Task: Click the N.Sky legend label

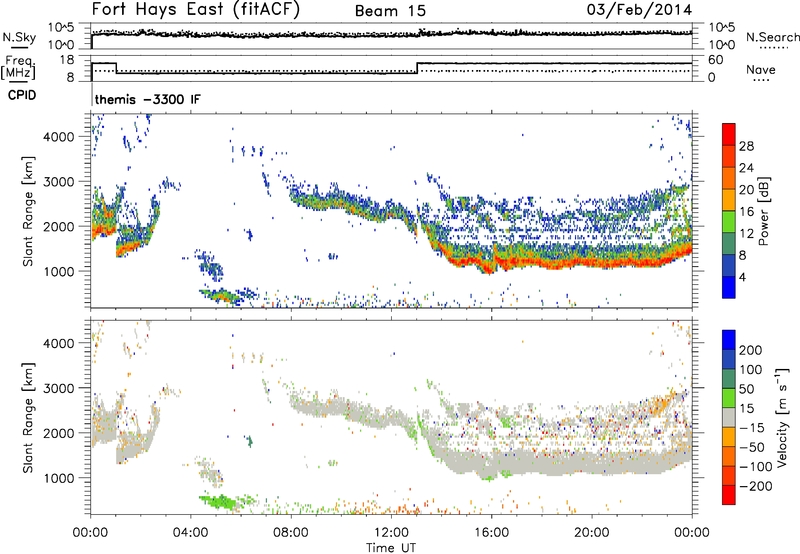Action: [19, 37]
